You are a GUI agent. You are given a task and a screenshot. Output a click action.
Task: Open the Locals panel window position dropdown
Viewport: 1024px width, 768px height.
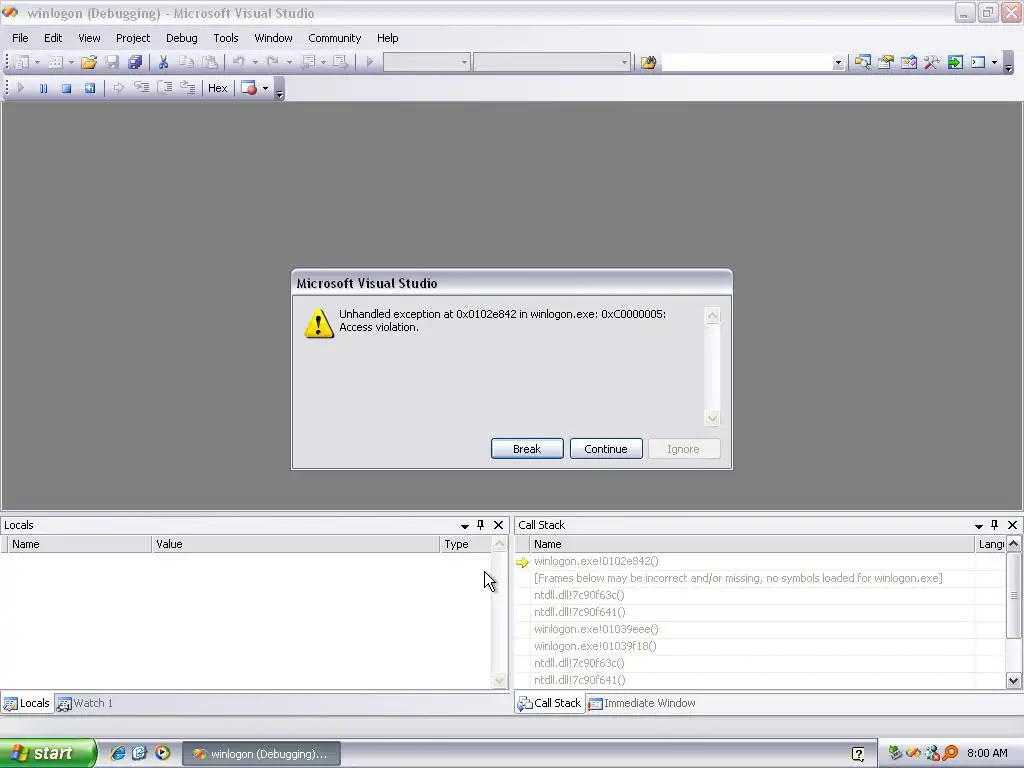point(464,526)
